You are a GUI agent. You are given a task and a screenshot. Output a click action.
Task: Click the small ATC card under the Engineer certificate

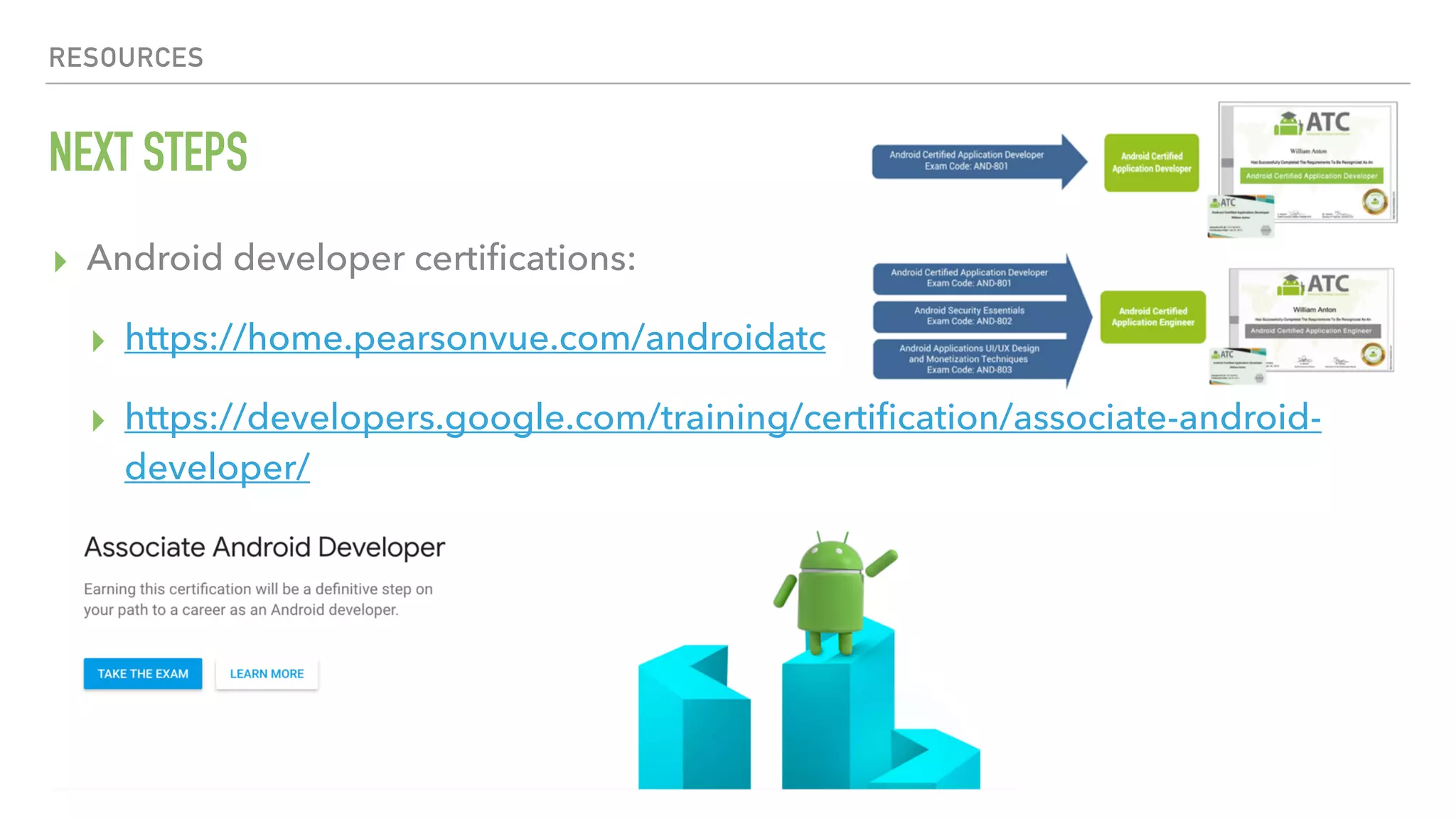pos(1238,366)
